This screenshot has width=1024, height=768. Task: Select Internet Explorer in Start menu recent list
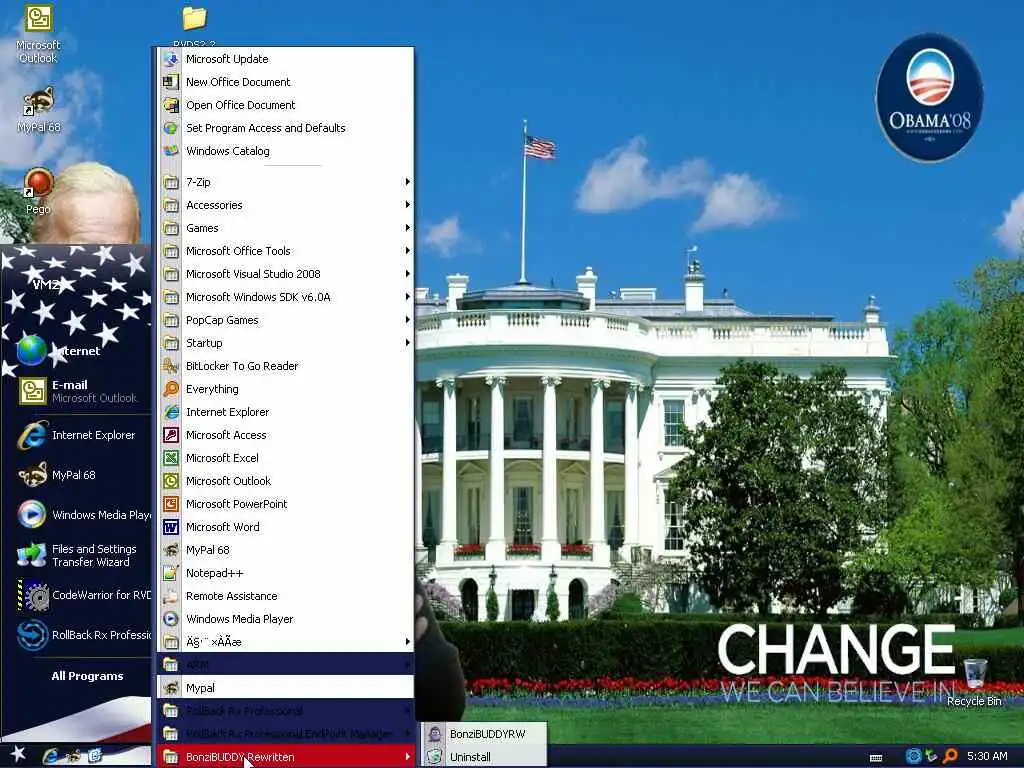click(76, 435)
